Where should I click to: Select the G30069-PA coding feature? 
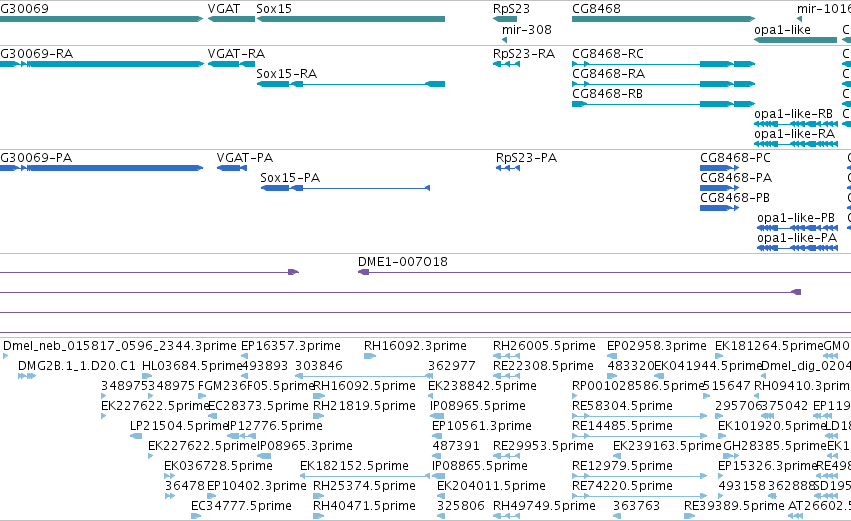pyautogui.click(x=101, y=168)
